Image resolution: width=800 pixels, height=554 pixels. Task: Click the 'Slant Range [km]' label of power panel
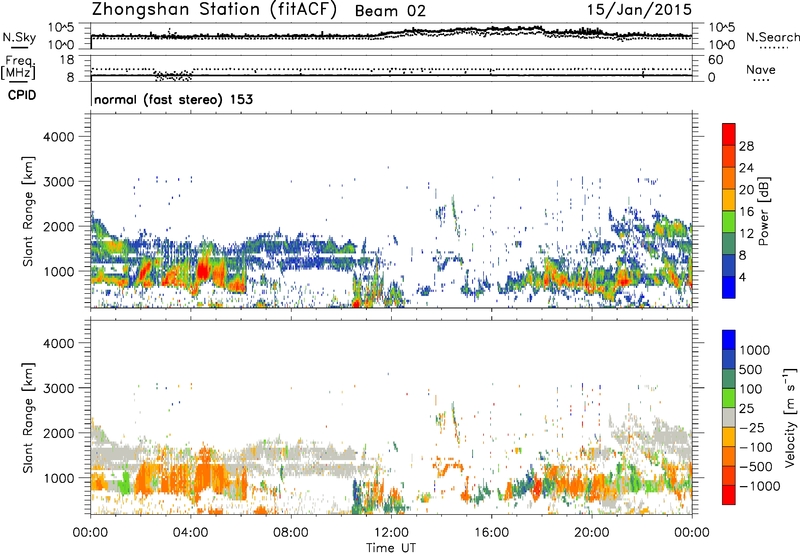[x=28, y=211]
